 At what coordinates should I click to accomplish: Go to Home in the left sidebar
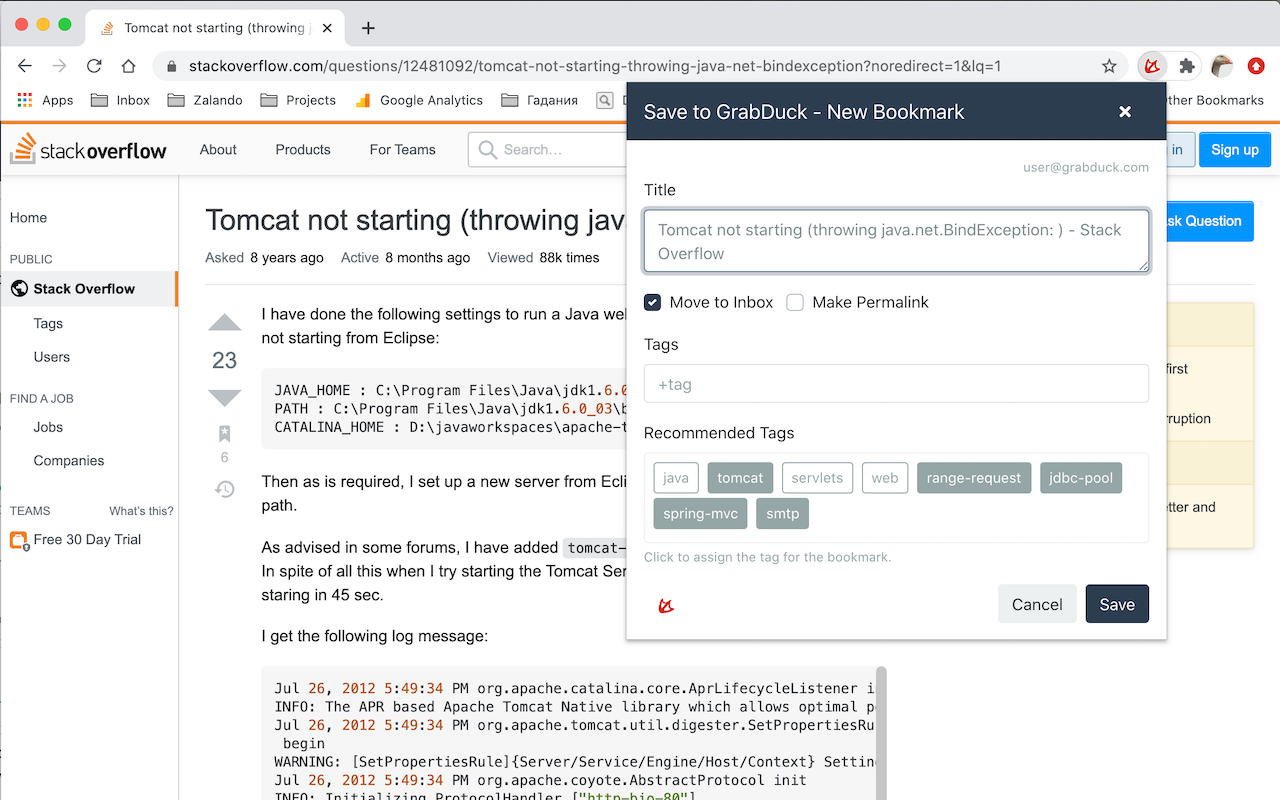point(28,218)
